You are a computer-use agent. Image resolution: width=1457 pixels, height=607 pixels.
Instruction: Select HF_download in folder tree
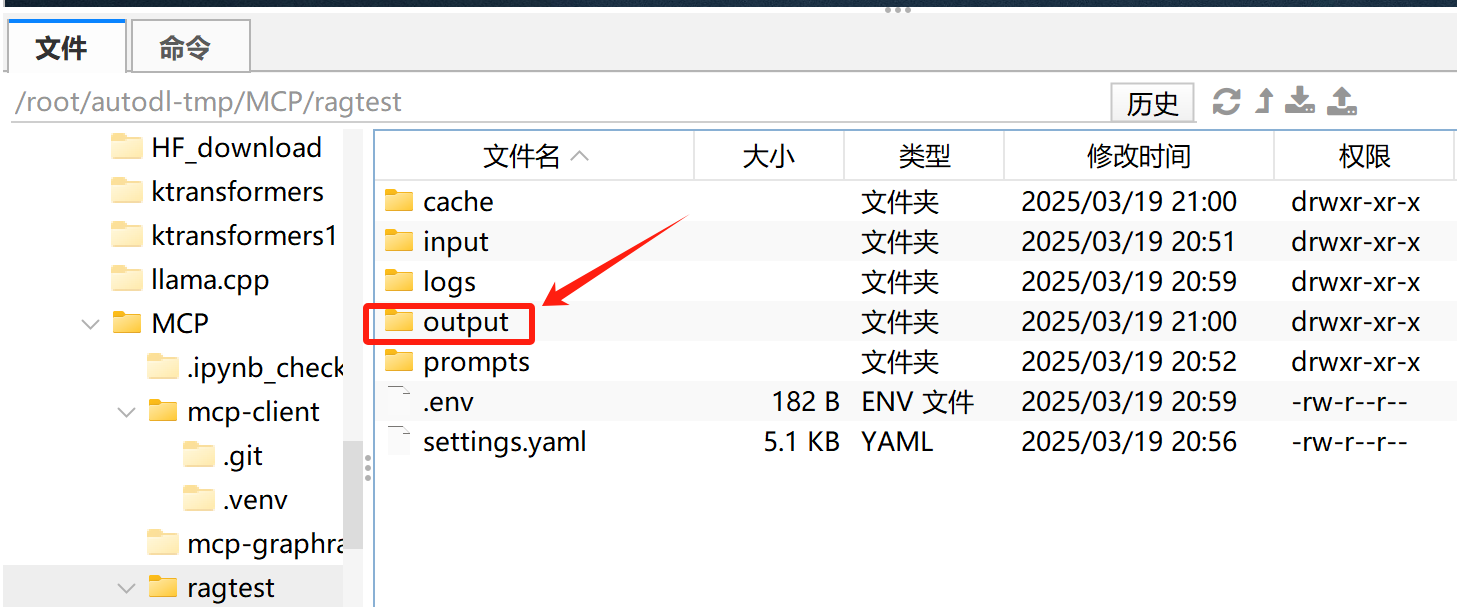click(236, 148)
